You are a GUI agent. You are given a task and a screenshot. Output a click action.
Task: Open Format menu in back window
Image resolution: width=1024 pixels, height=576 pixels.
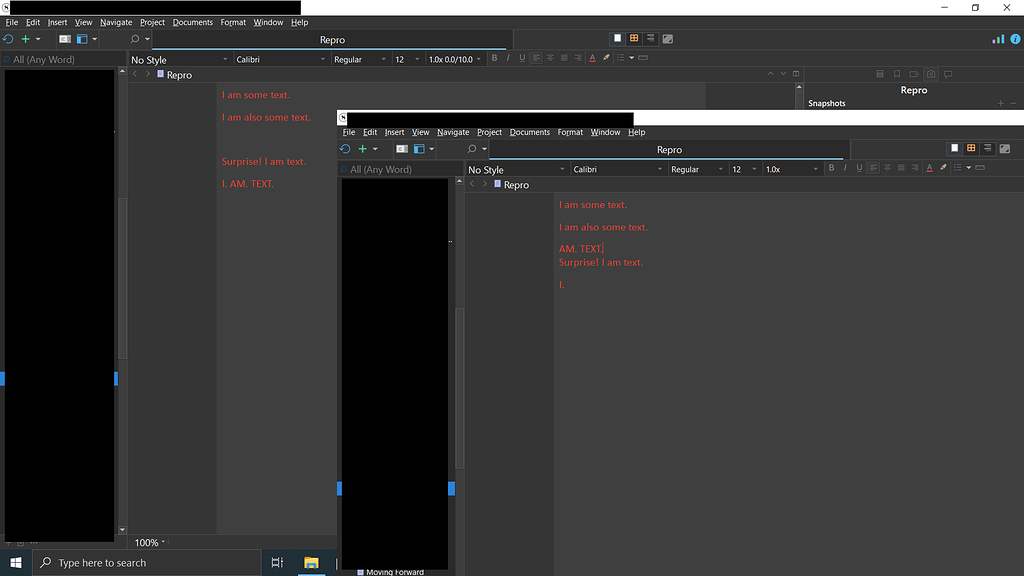tap(233, 22)
